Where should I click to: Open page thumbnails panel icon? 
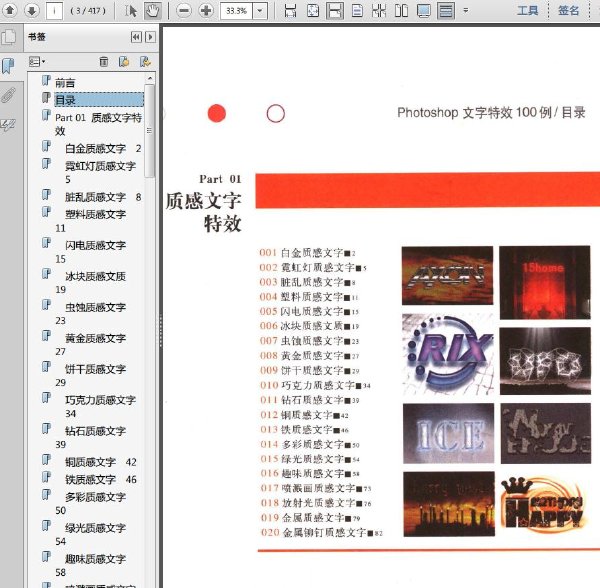(x=9, y=37)
